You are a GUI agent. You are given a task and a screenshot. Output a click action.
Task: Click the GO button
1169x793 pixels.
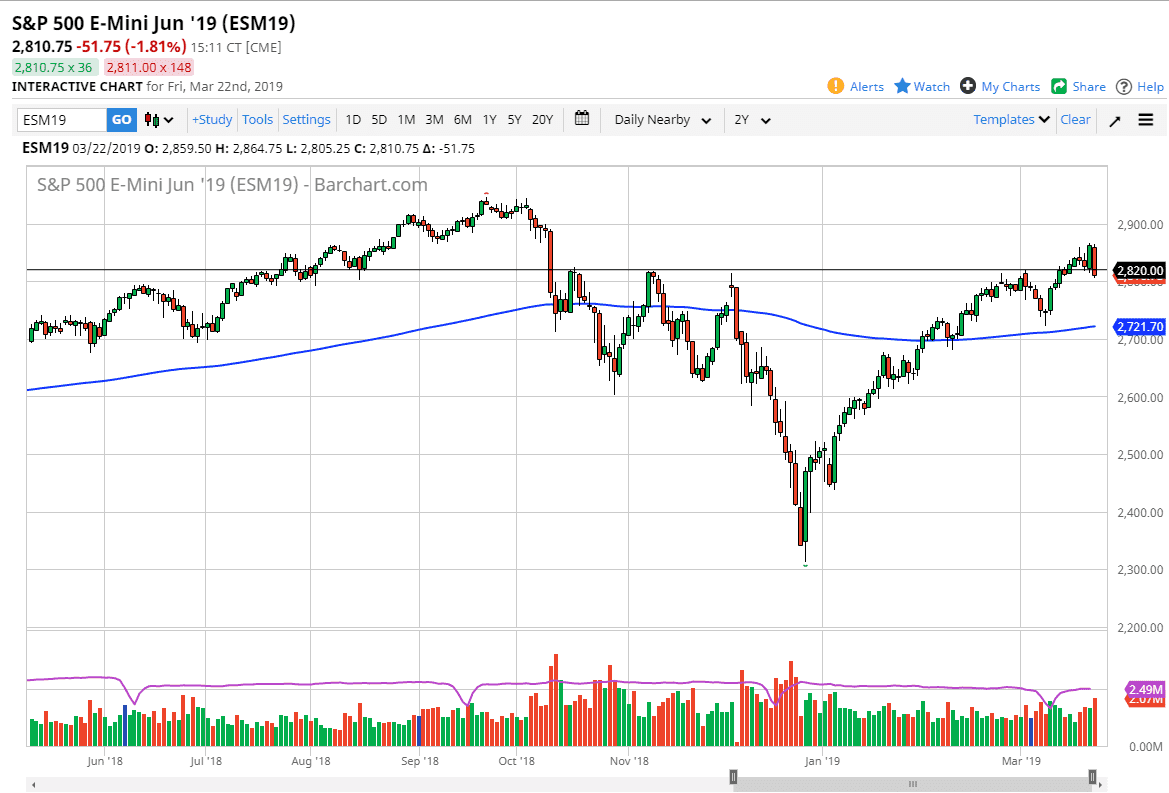coord(121,119)
